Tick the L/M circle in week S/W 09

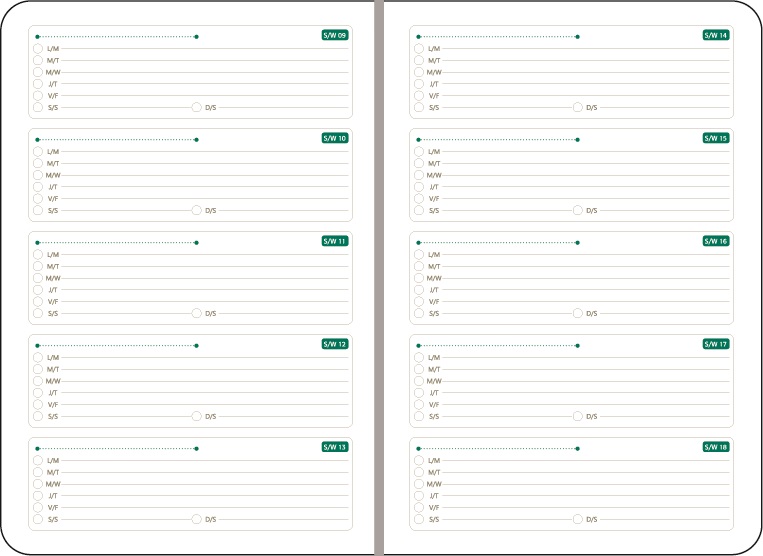[38, 49]
